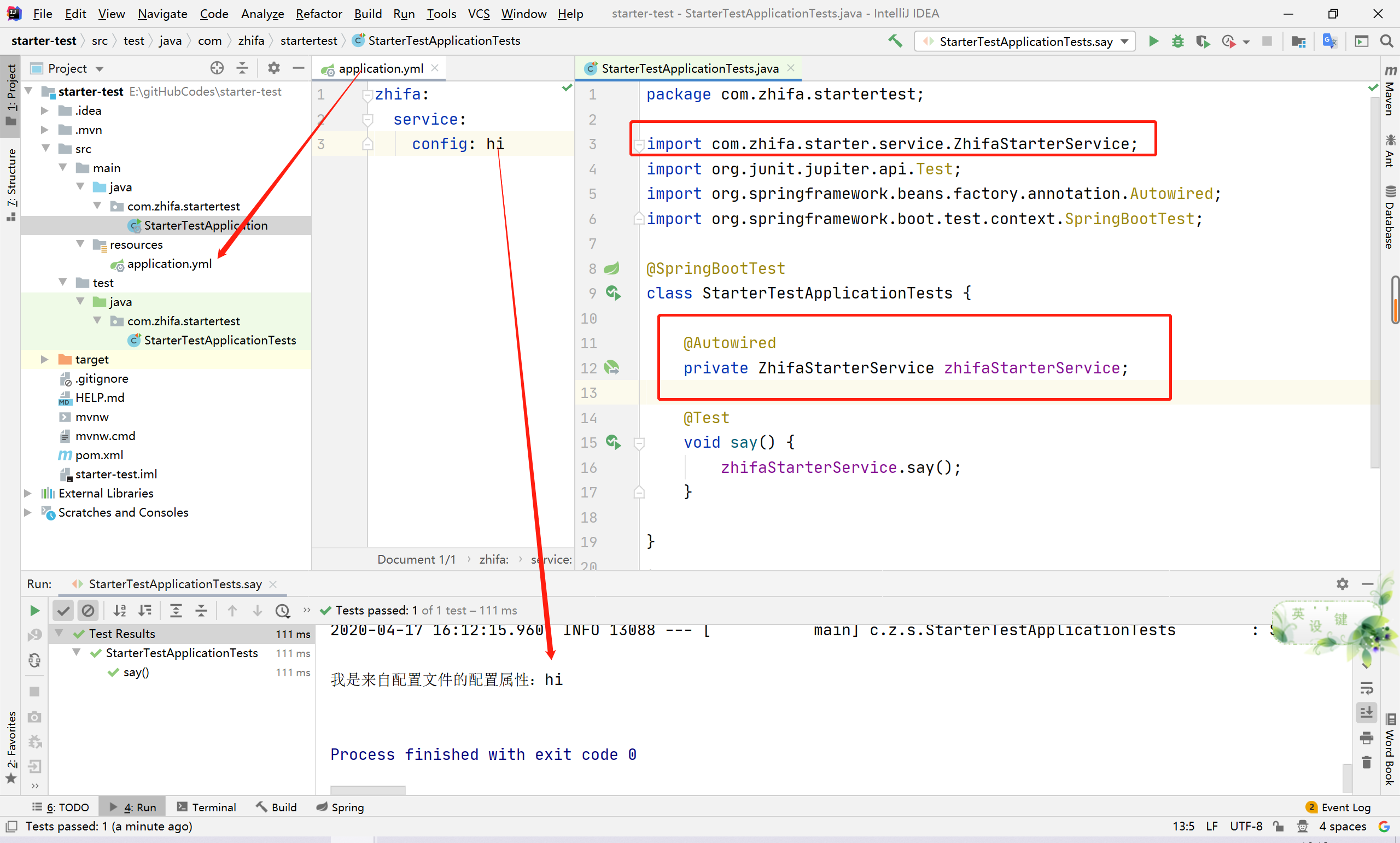This screenshot has height=843, width=1400.
Task: Click the Clear All trash icon in console
Action: pyautogui.click(x=1367, y=762)
